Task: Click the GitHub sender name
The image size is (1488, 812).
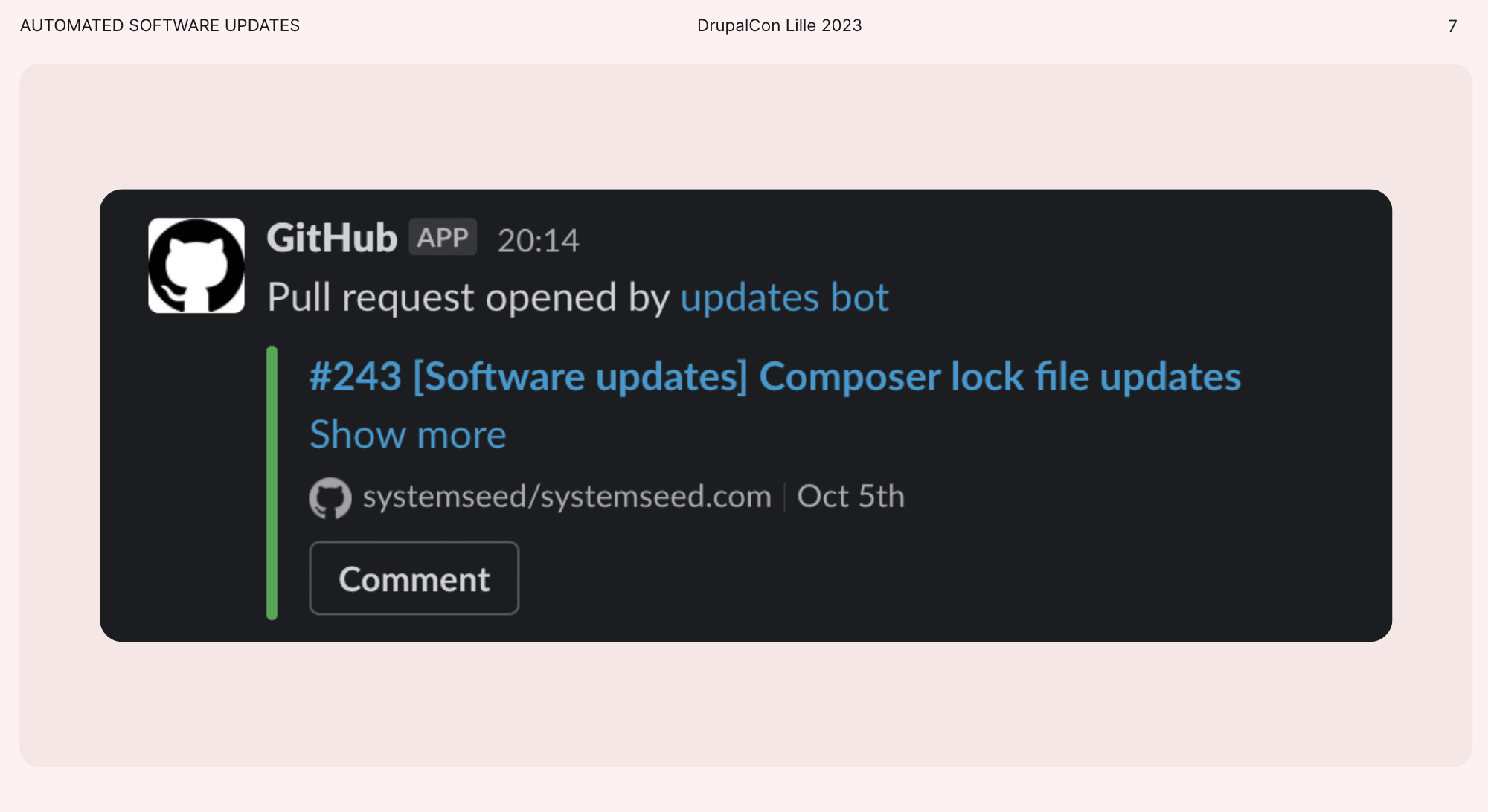Action: point(332,239)
